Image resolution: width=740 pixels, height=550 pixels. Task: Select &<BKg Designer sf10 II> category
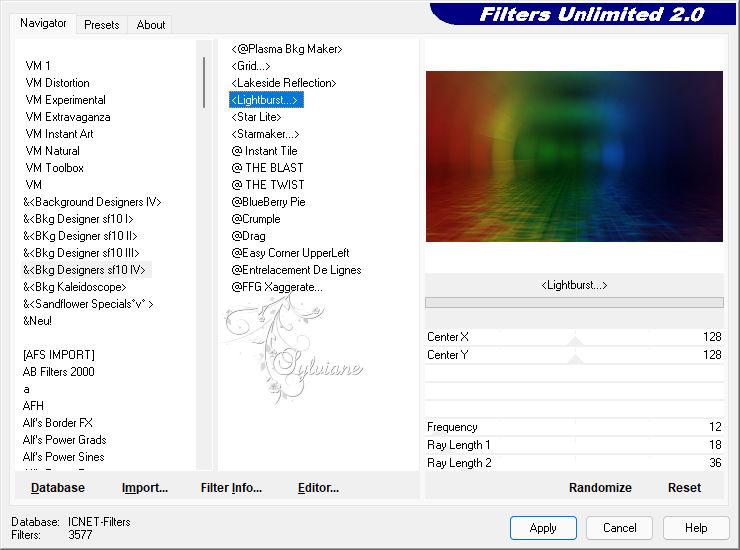point(80,236)
